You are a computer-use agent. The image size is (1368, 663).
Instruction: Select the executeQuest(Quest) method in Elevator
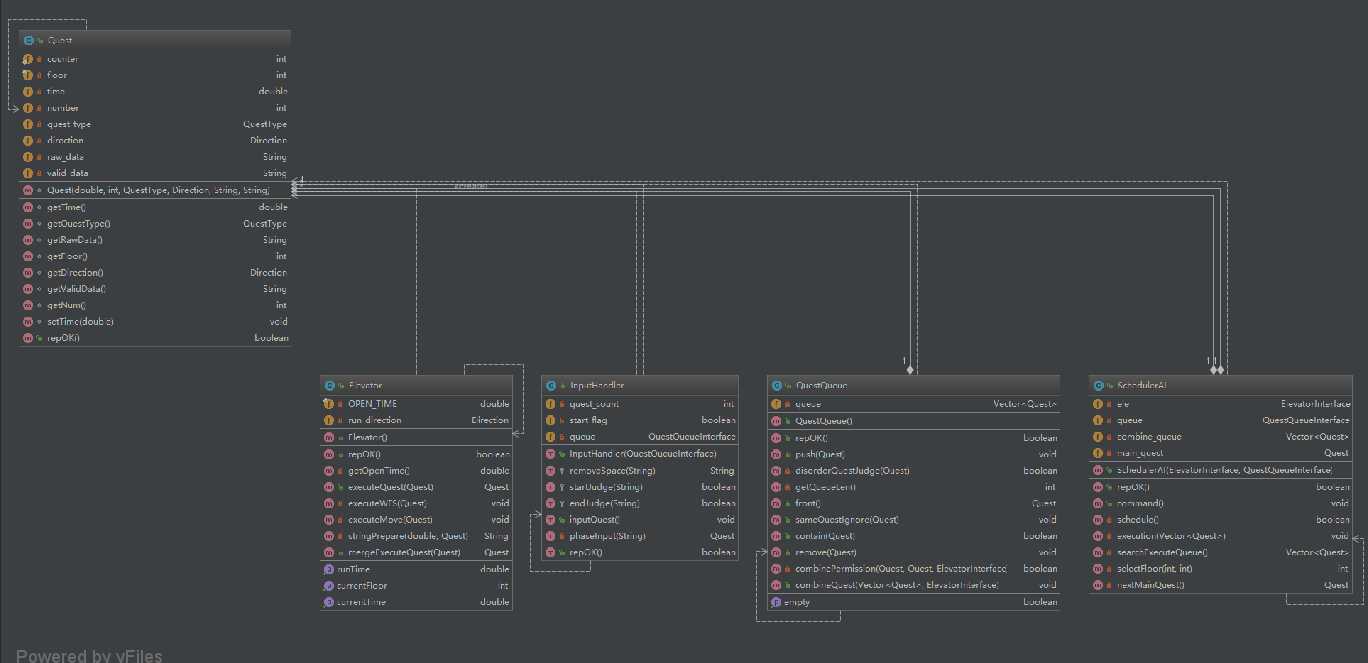[x=390, y=487]
